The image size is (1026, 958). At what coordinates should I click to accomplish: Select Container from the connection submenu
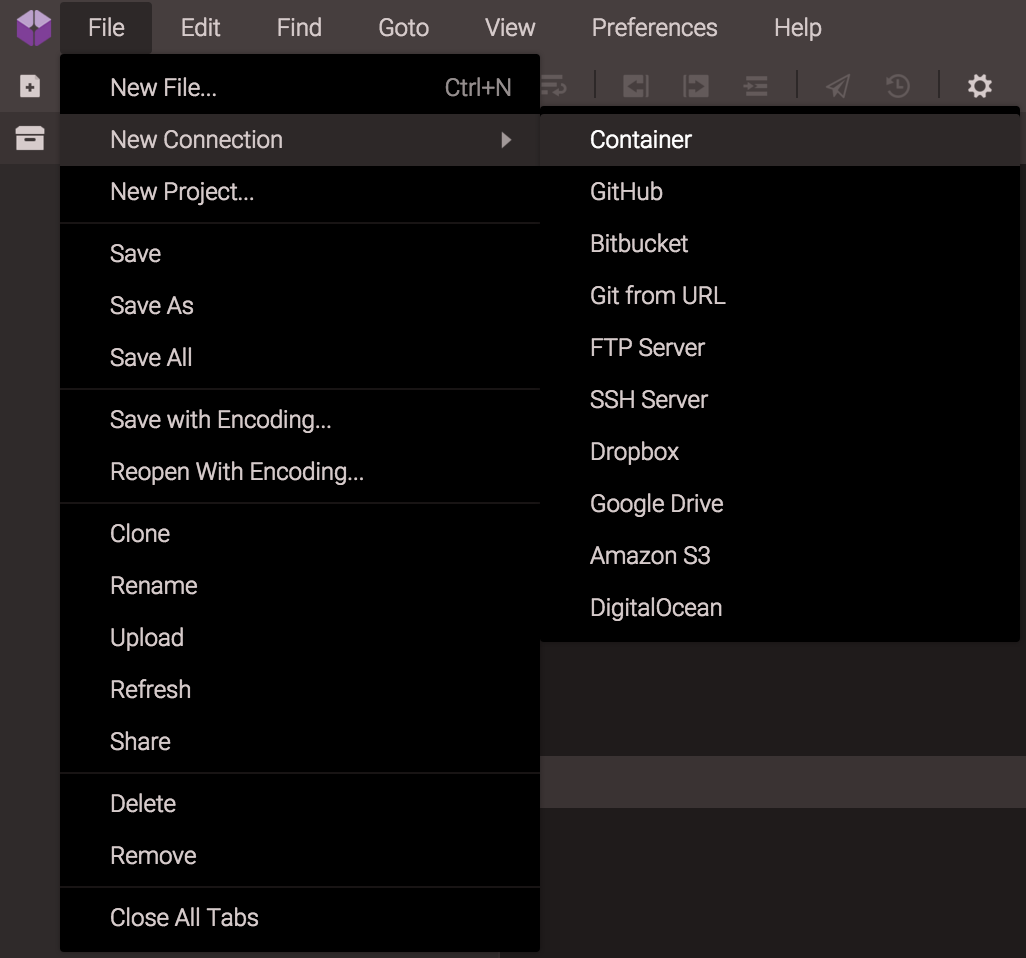641,140
